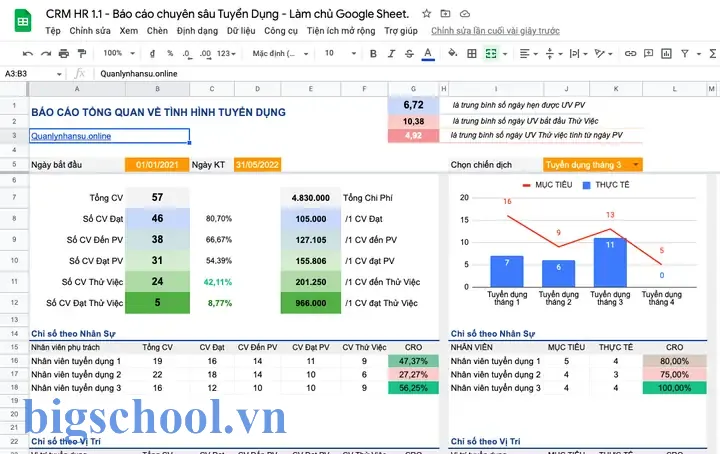Open last edit history link
The image size is (720, 454).
click(x=495, y=31)
